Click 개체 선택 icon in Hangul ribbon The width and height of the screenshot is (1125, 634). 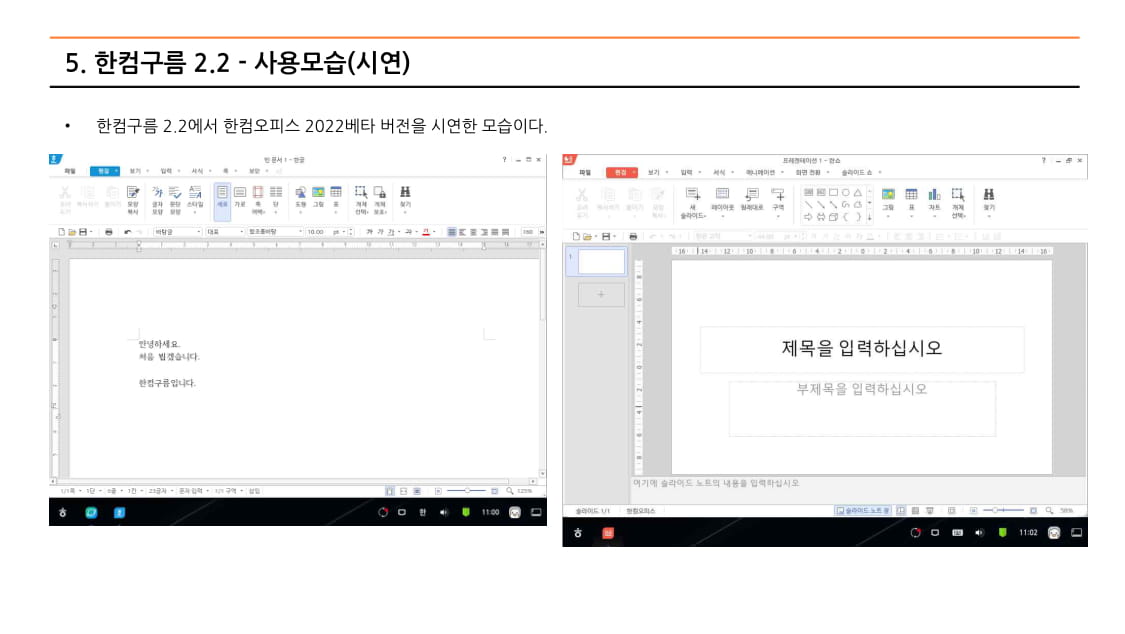coord(361,199)
